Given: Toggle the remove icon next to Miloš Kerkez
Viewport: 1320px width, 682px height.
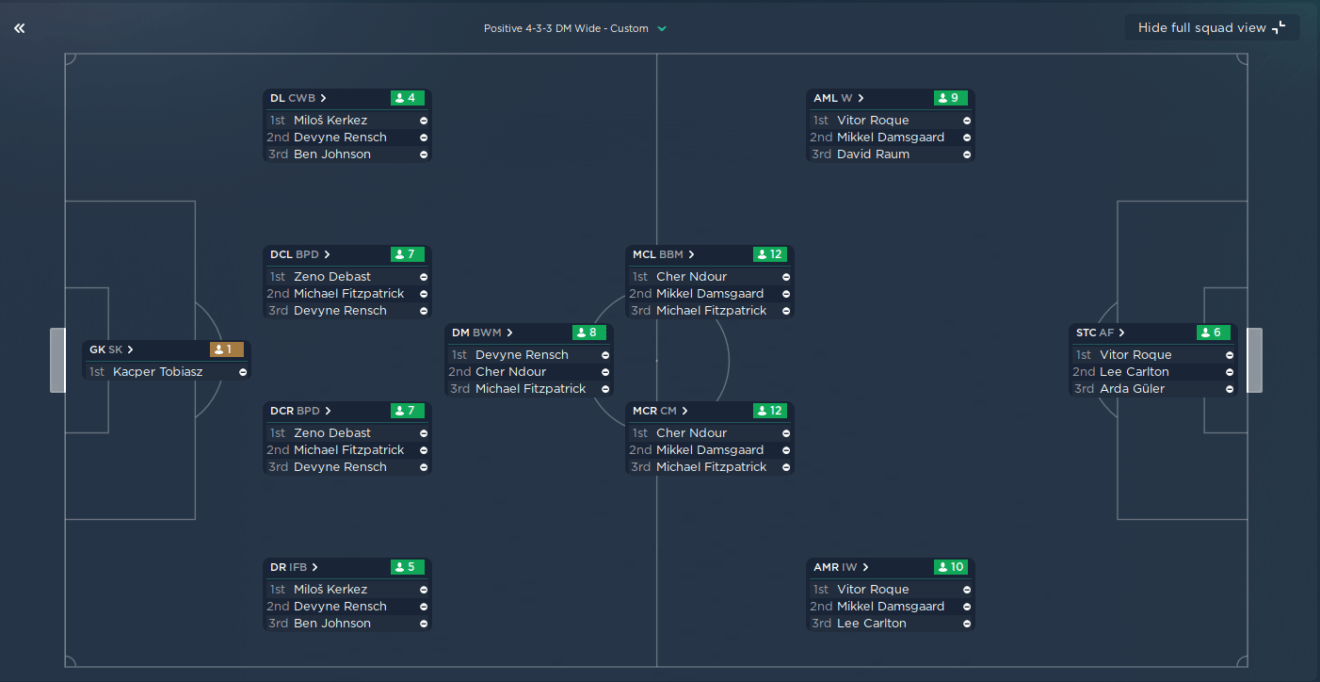Looking at the screenshot, I should click(424, 119).
